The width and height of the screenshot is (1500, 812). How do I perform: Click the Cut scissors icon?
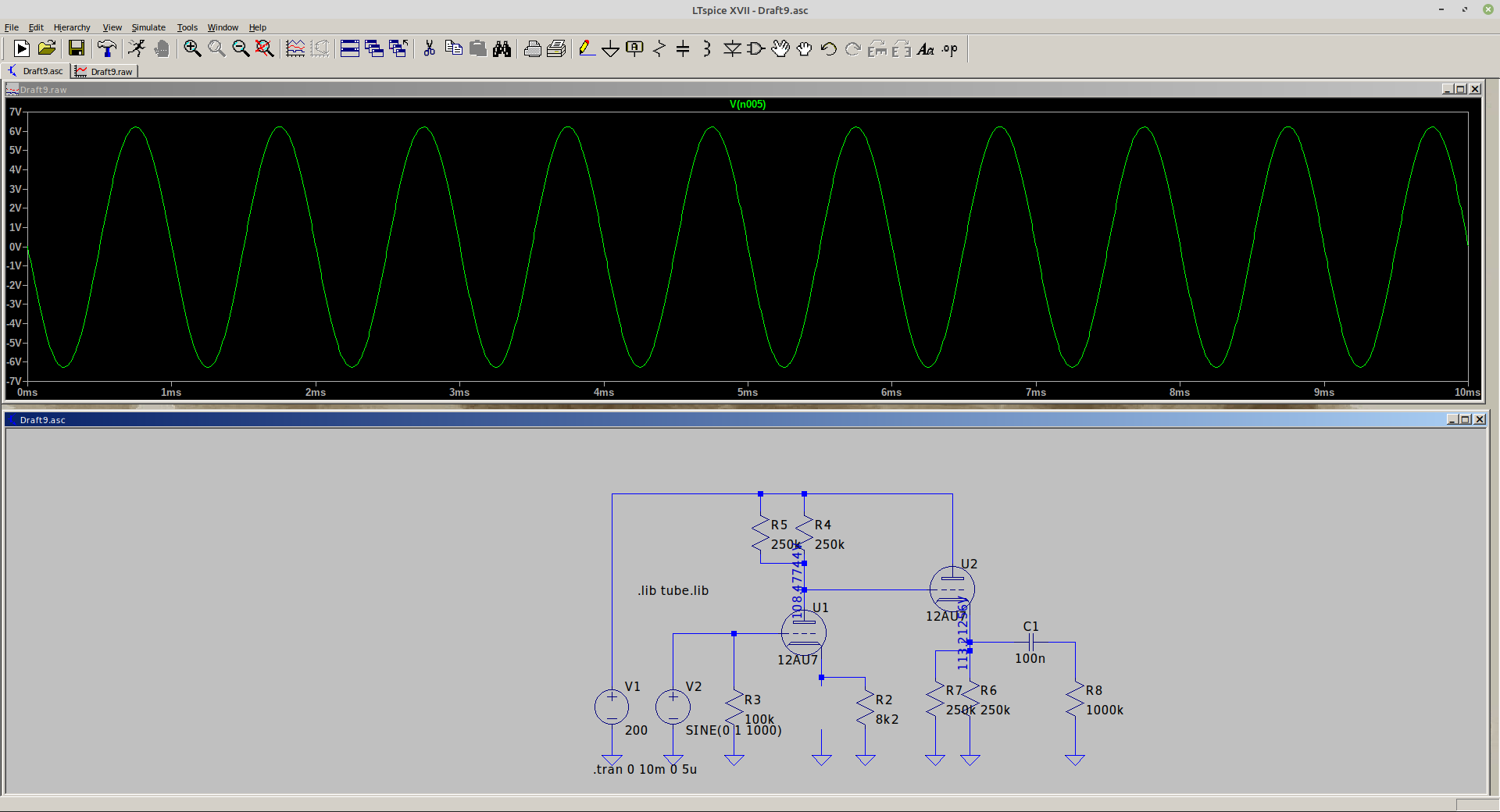429,48
